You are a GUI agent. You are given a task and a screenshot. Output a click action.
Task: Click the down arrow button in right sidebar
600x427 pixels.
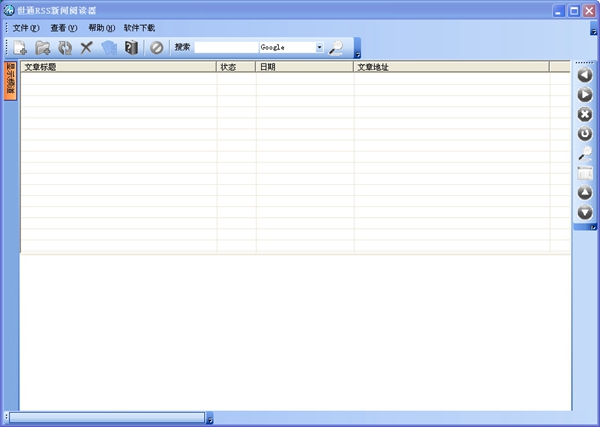point(585,212)
